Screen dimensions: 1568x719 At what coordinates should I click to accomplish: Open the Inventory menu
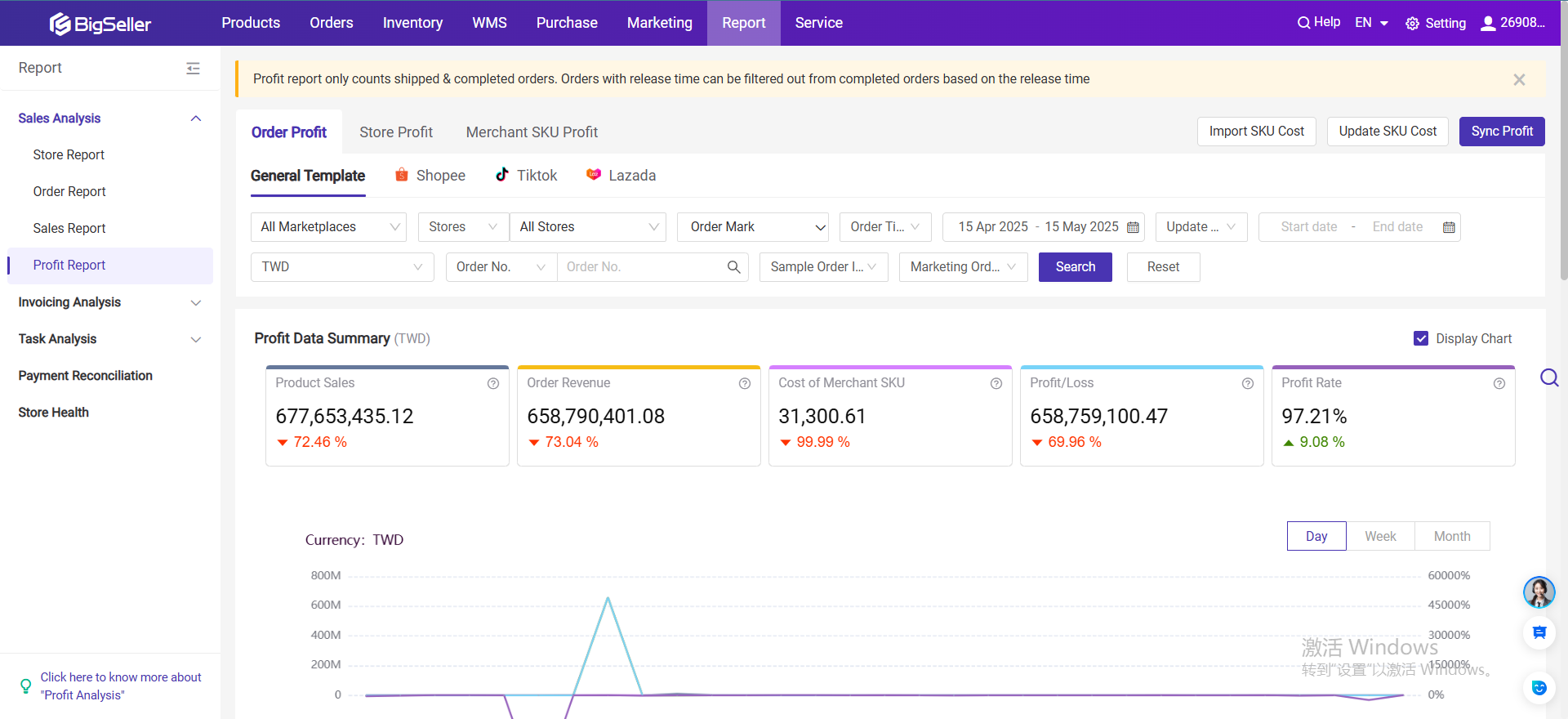412,23
